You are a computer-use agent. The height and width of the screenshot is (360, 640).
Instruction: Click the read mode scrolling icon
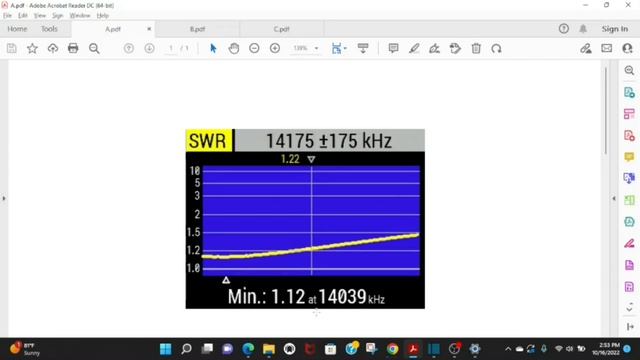pyautogui.click(x=363, y=48)
